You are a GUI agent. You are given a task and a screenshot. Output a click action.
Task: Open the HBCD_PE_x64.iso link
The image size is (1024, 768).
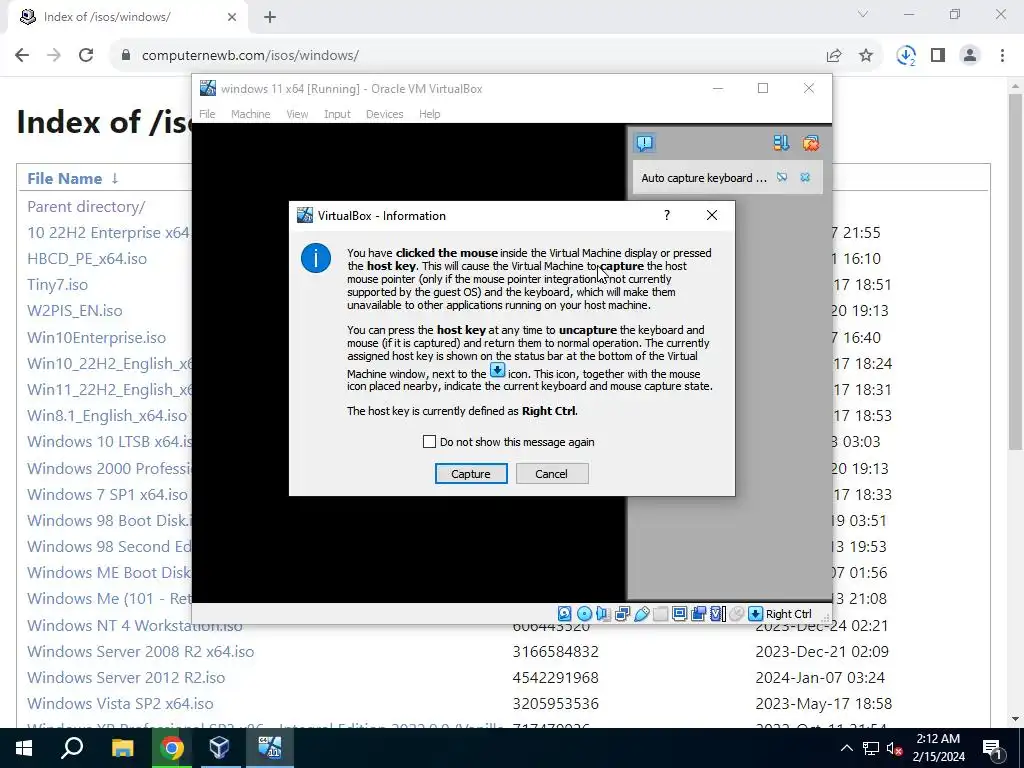coord(87,259)
